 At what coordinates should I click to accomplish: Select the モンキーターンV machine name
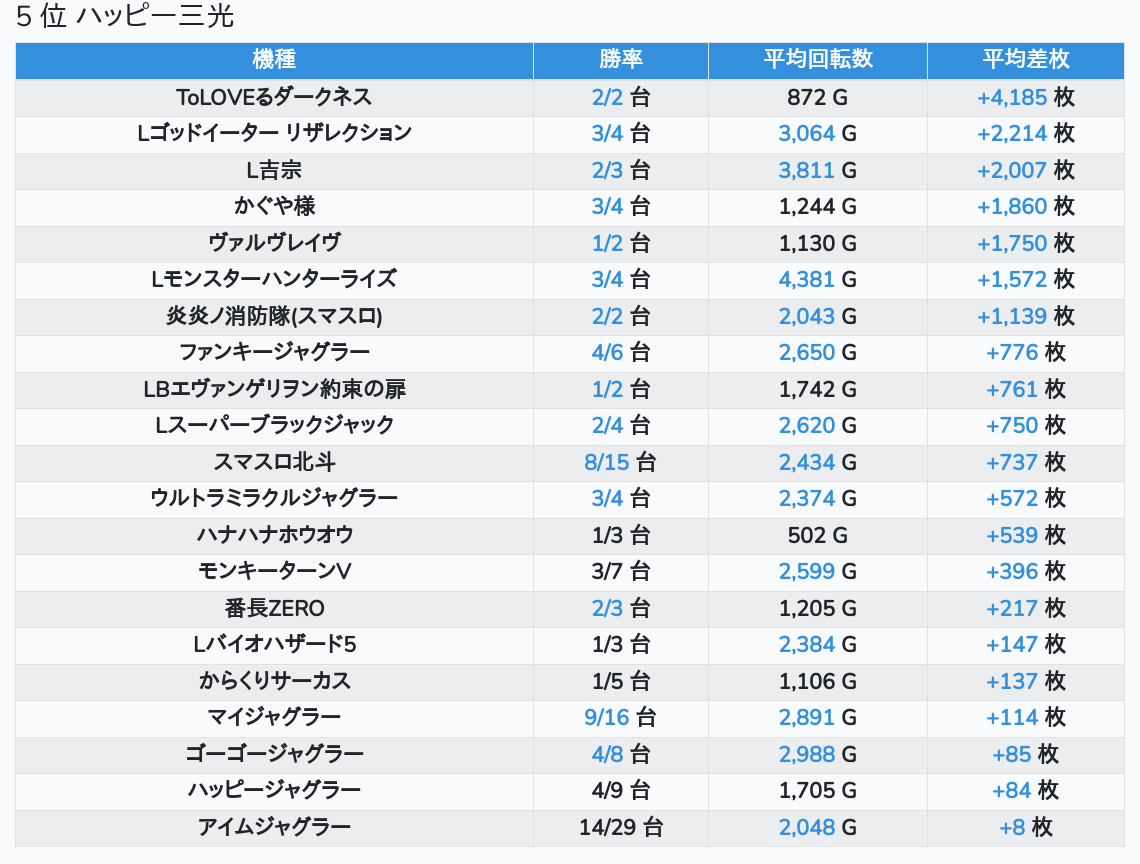pyautogui.click(x=274, y=572)
